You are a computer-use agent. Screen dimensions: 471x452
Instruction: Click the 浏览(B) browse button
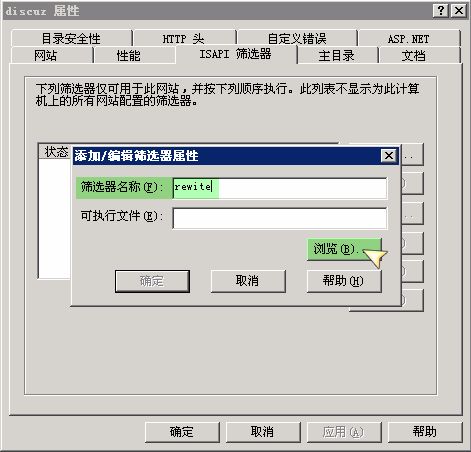point(344,249)
